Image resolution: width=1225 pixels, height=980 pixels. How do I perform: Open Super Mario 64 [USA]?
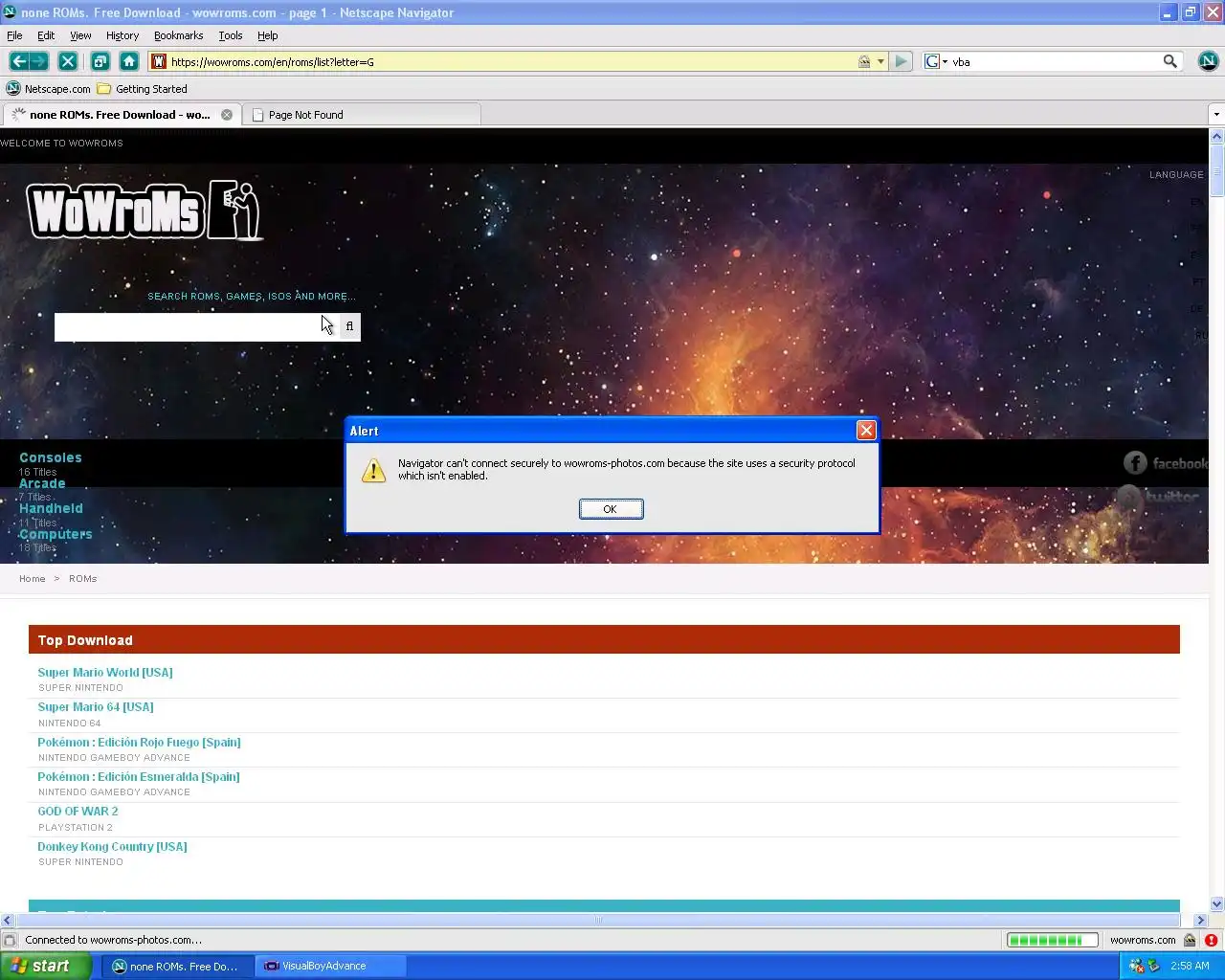[x=96, y=706]
